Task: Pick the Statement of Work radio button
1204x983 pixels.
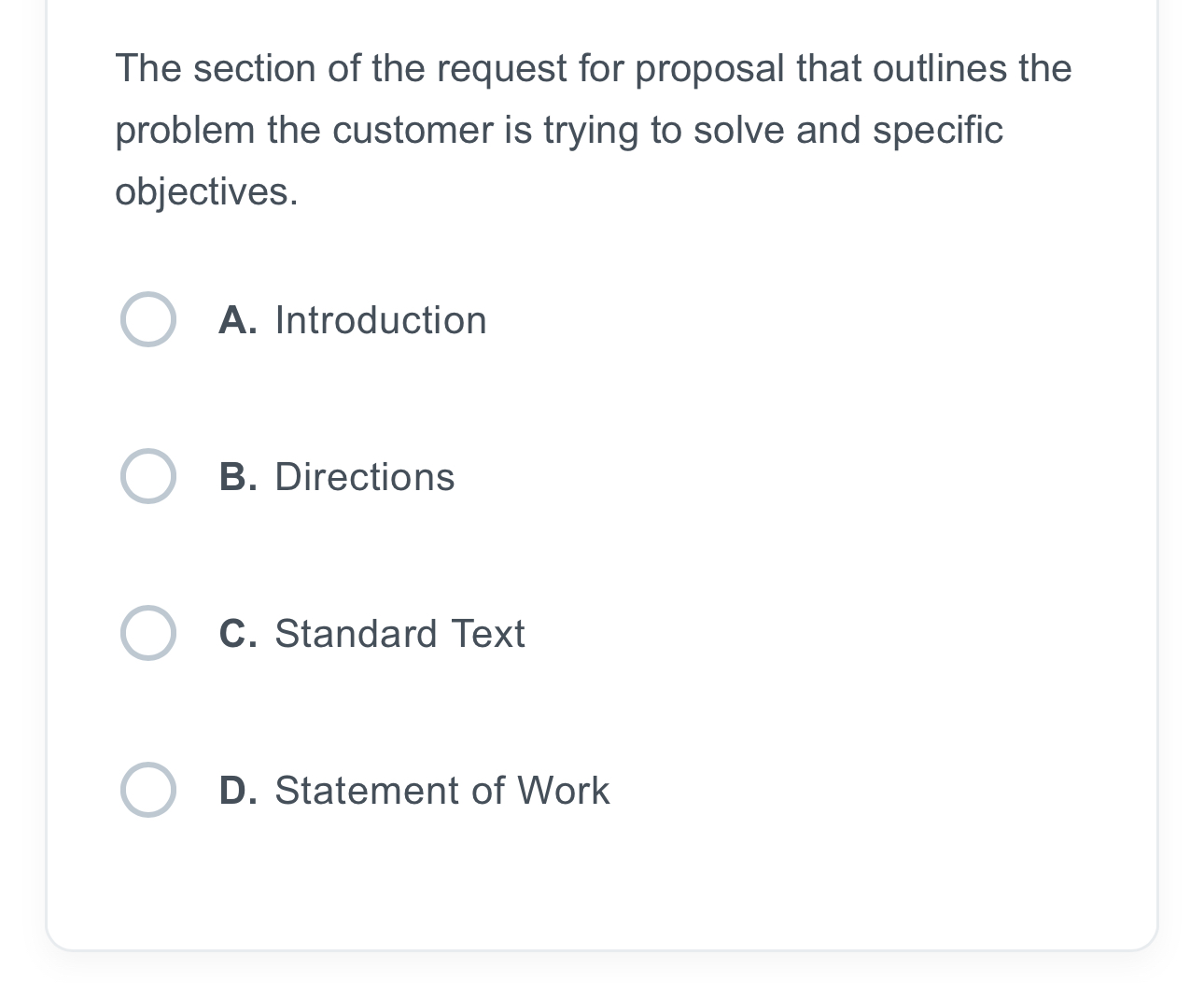Action: click(x=148, y=790)
